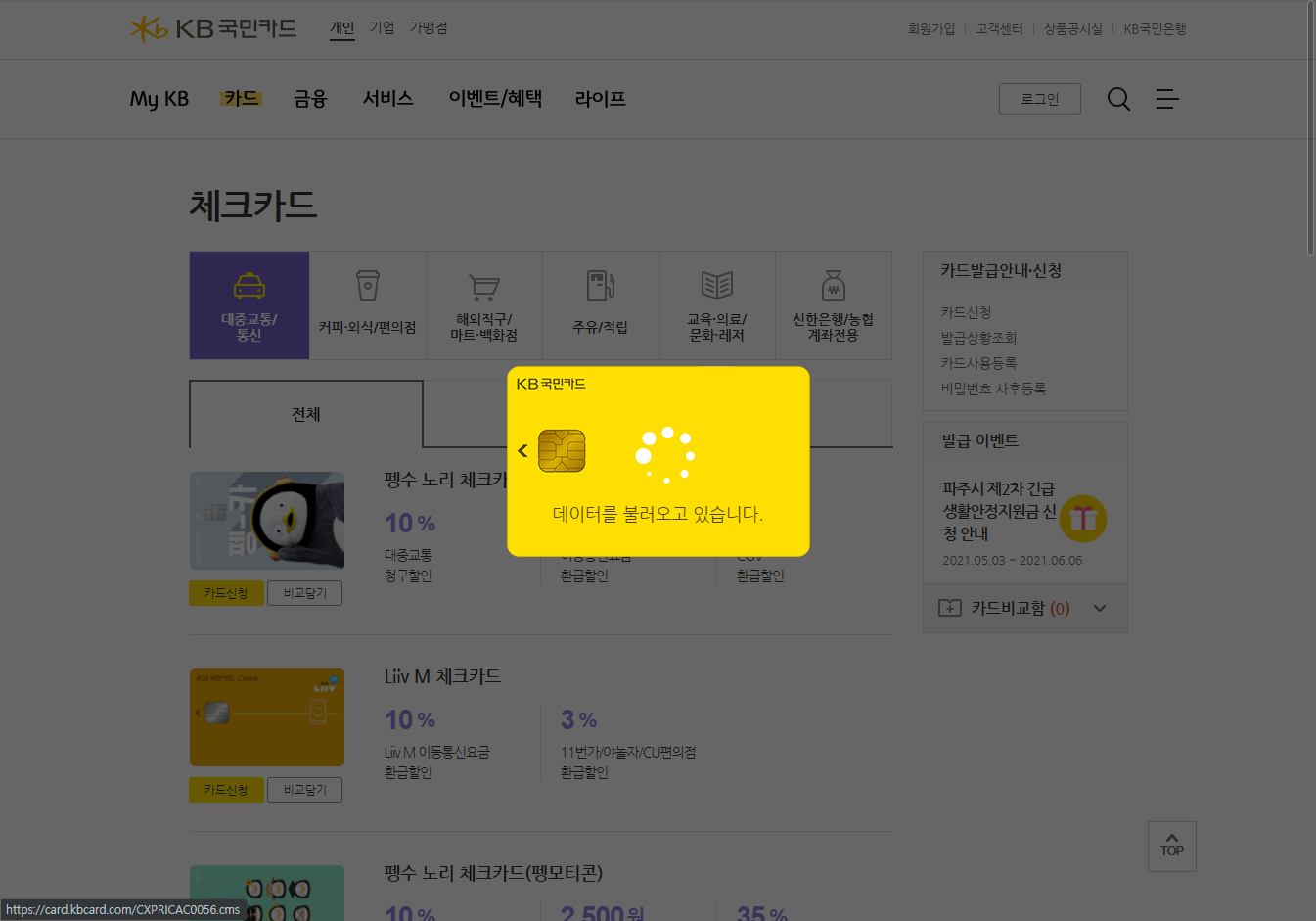Jump to top with TOP button
1316x921 pixels.
pos(1172,847)
